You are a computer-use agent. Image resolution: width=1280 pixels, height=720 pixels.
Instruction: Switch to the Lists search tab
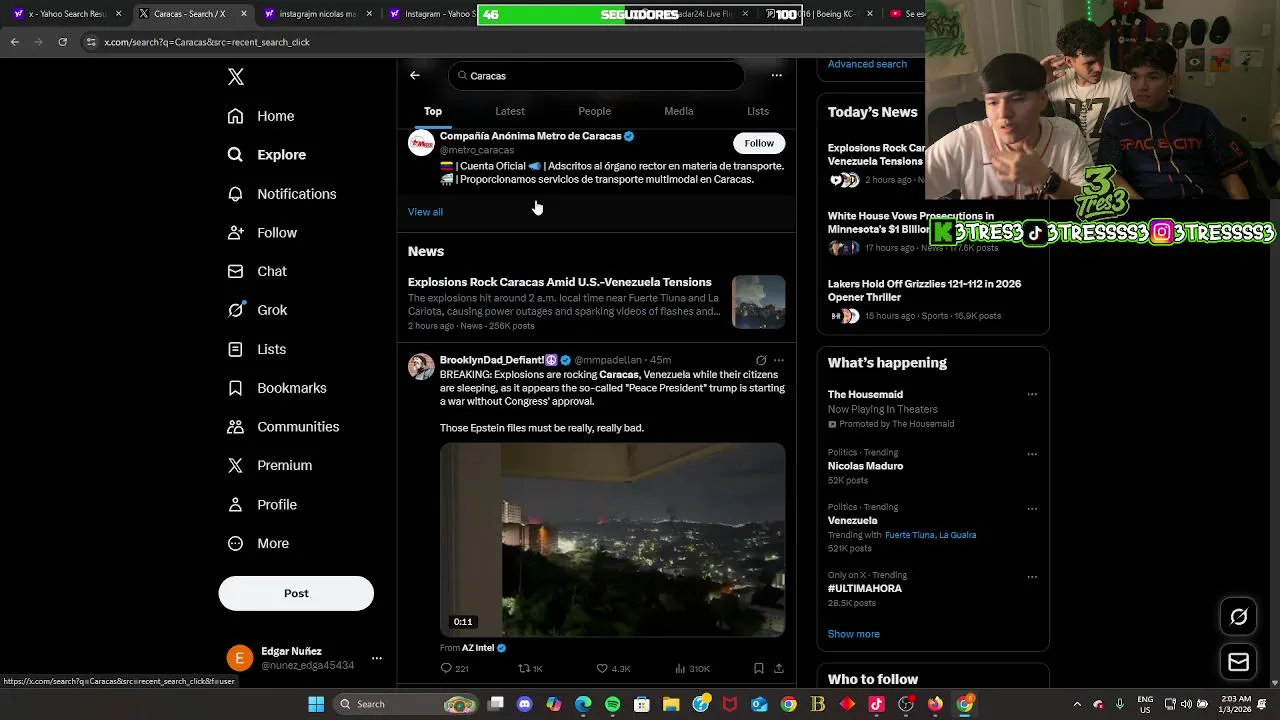click(x=758, y=111)
